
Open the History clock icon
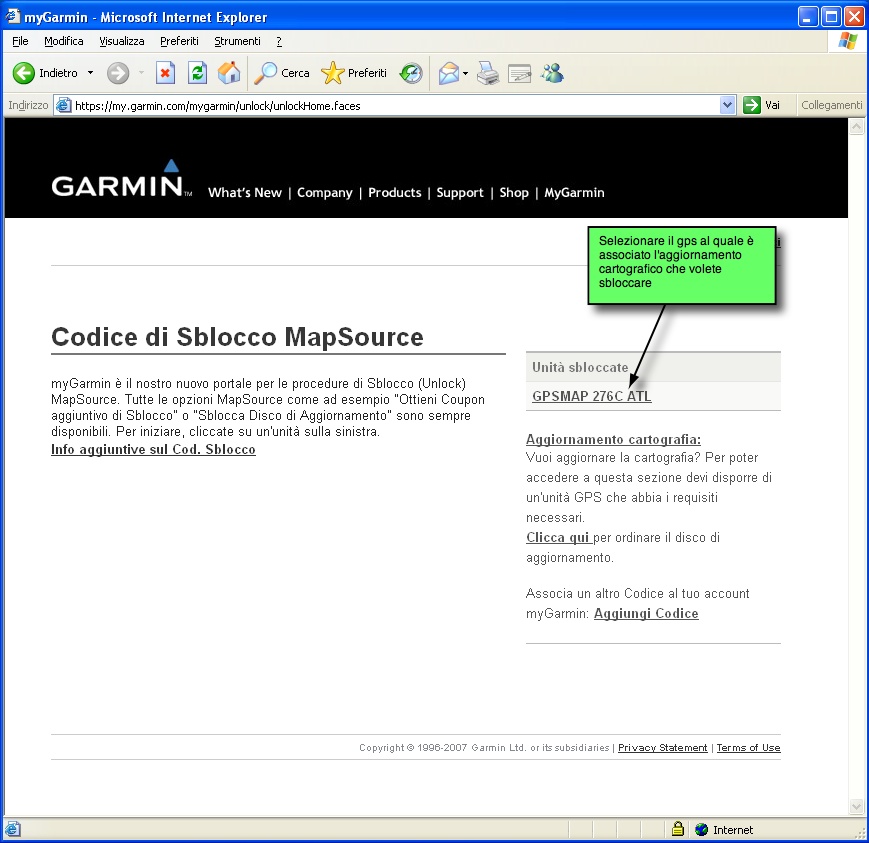click(411, 73)
